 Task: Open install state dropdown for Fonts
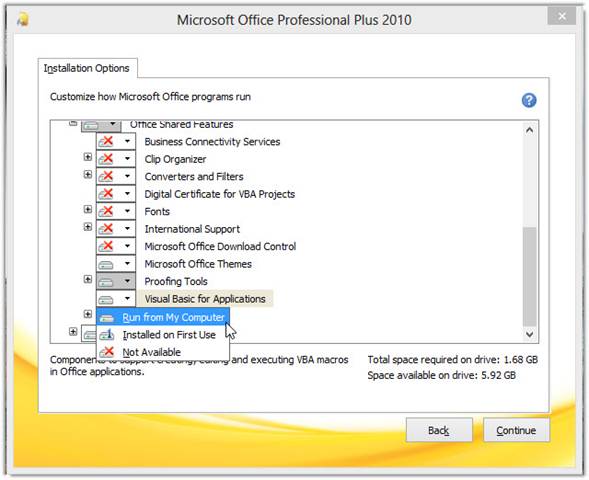[116, 211]
